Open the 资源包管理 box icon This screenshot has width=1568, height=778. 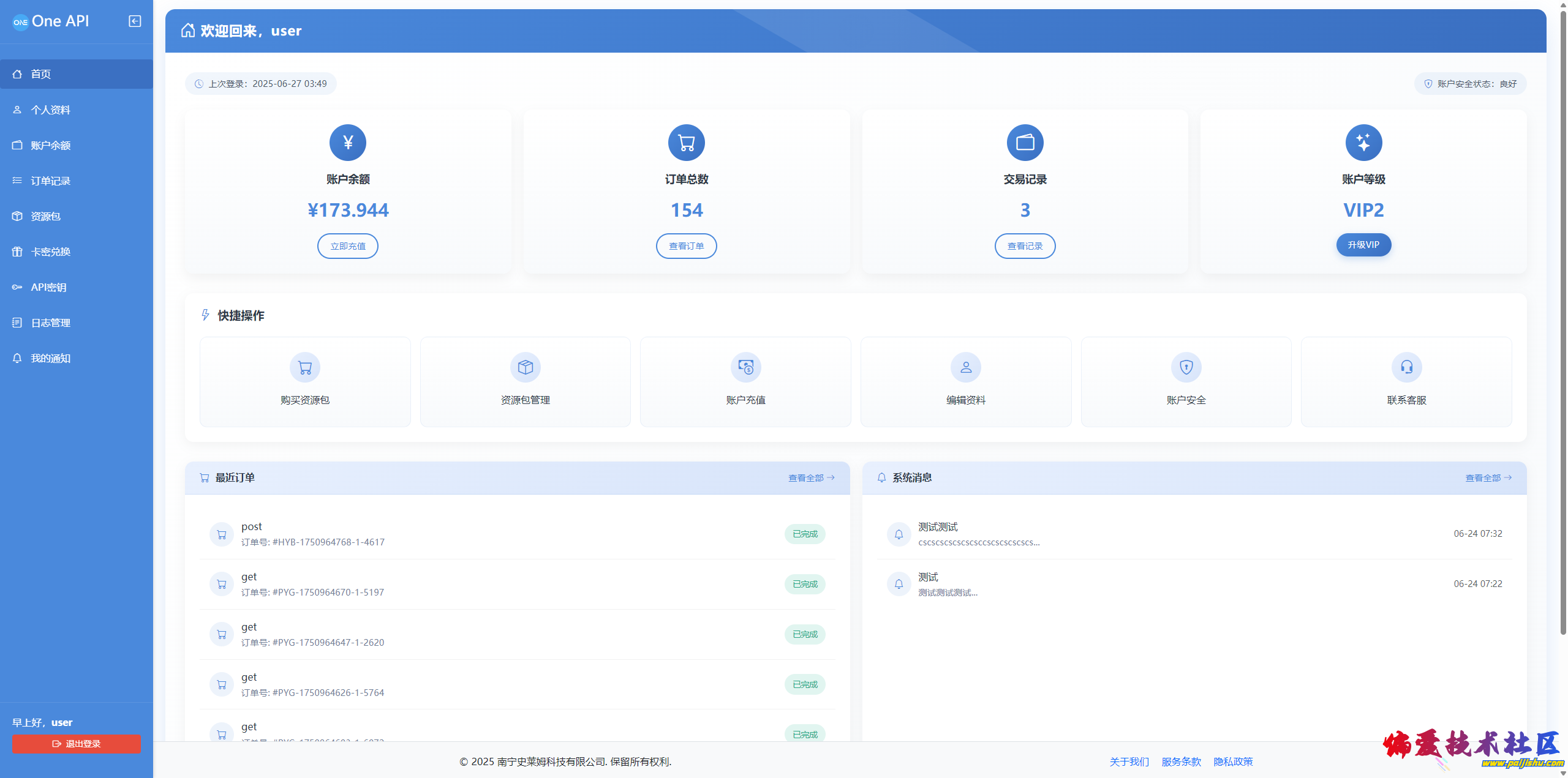click(x=525, y=367)
